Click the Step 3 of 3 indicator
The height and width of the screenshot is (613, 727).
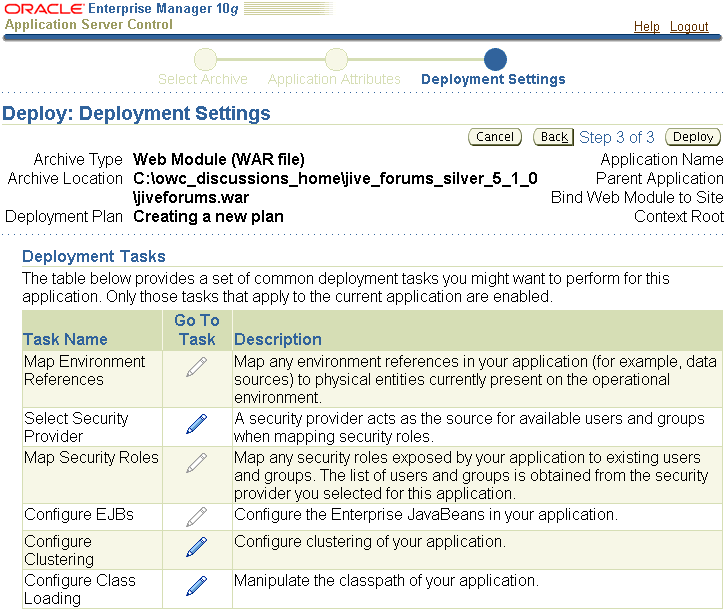(x=617, y=137)
